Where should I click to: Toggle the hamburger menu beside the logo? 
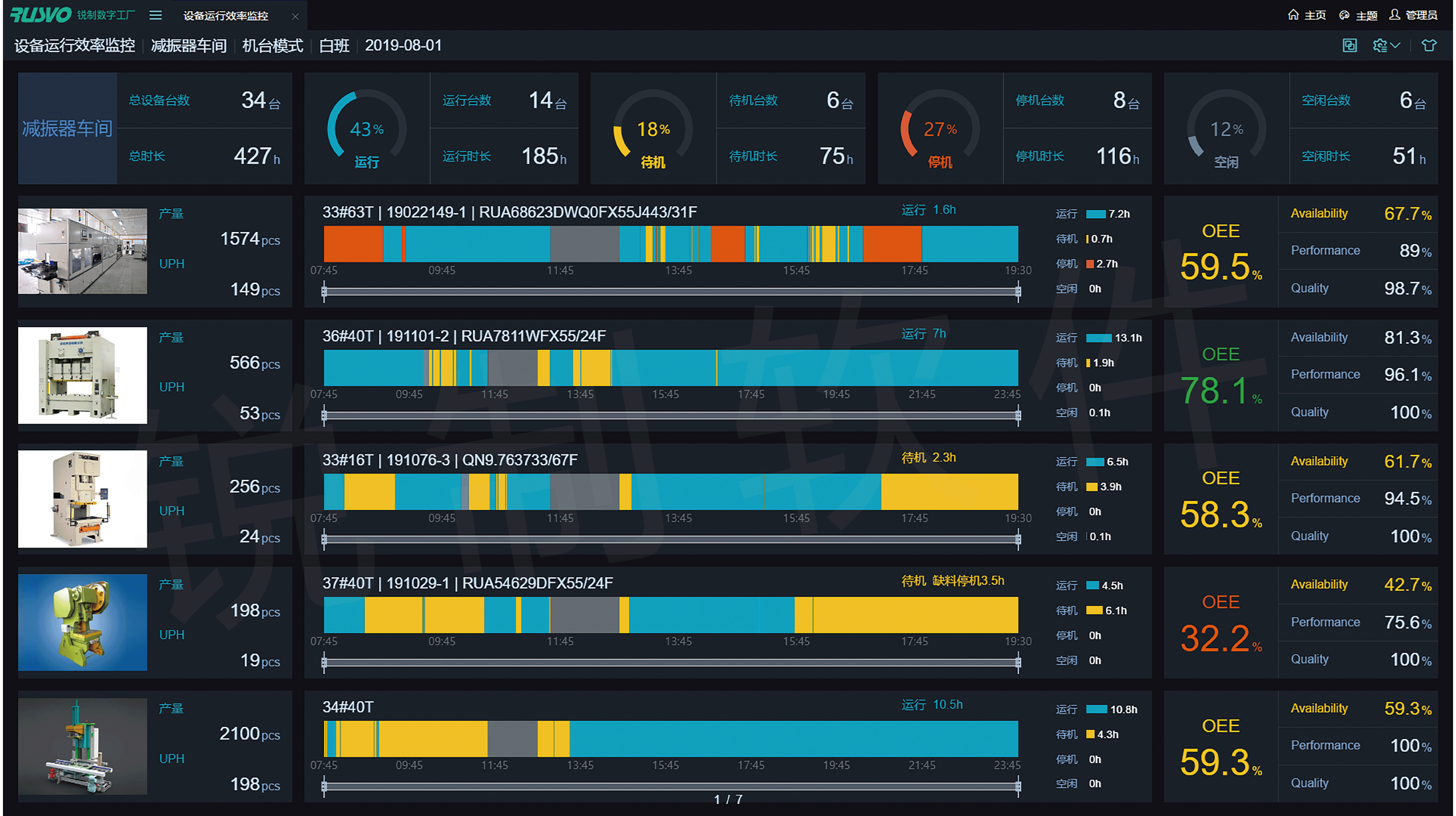coord(156,15)
